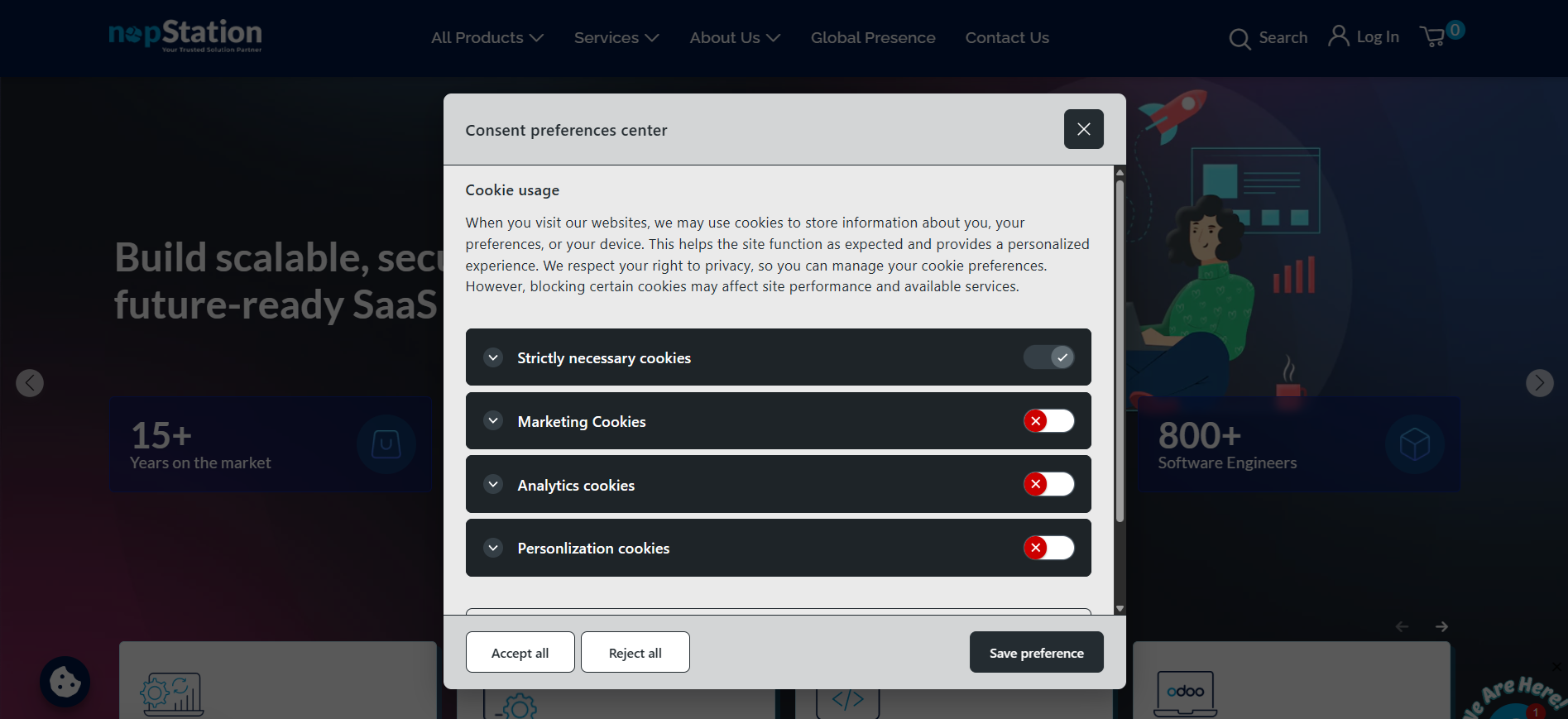Click the Years on the market icon

click(386, 444)
